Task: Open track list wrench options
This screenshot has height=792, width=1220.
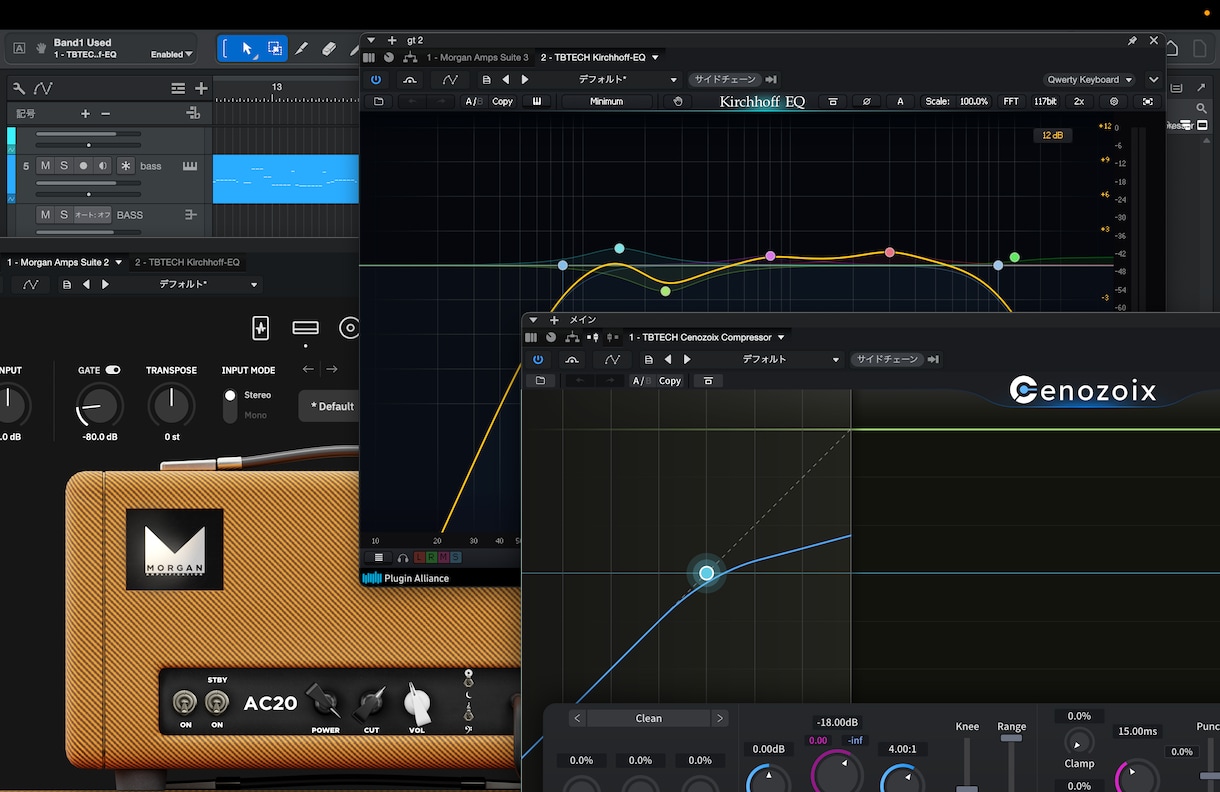Action: [x=19, y=88]
